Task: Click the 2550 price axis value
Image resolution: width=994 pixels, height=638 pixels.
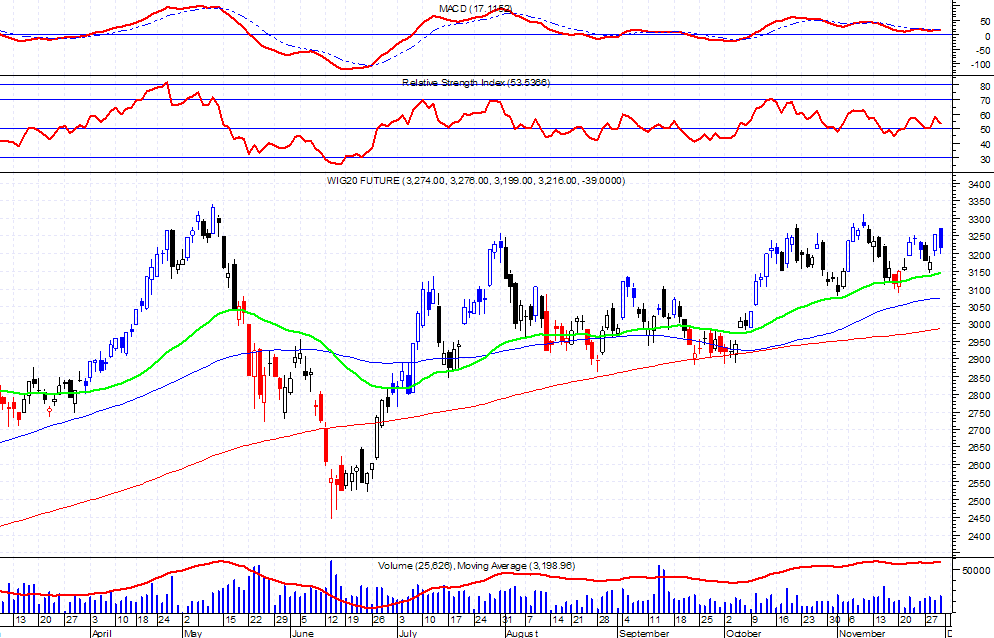Action: [979, 484]
